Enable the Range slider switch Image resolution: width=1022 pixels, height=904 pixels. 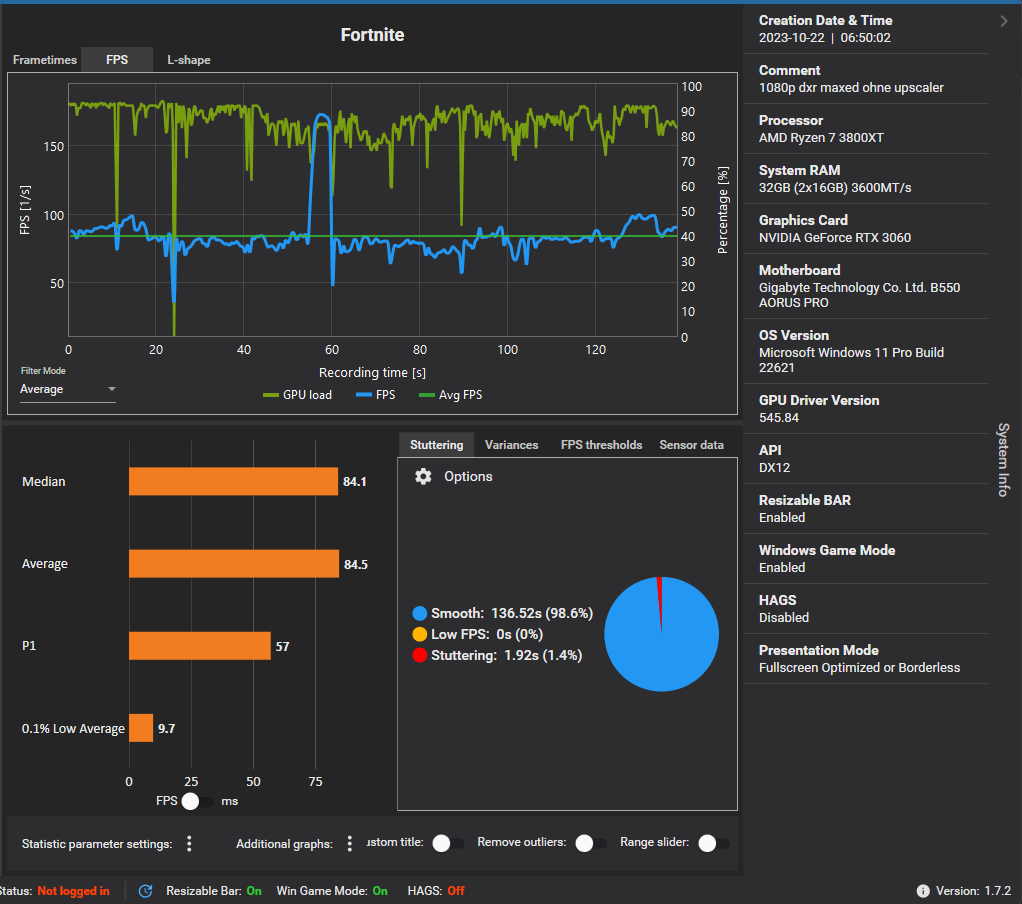[714, 843]
